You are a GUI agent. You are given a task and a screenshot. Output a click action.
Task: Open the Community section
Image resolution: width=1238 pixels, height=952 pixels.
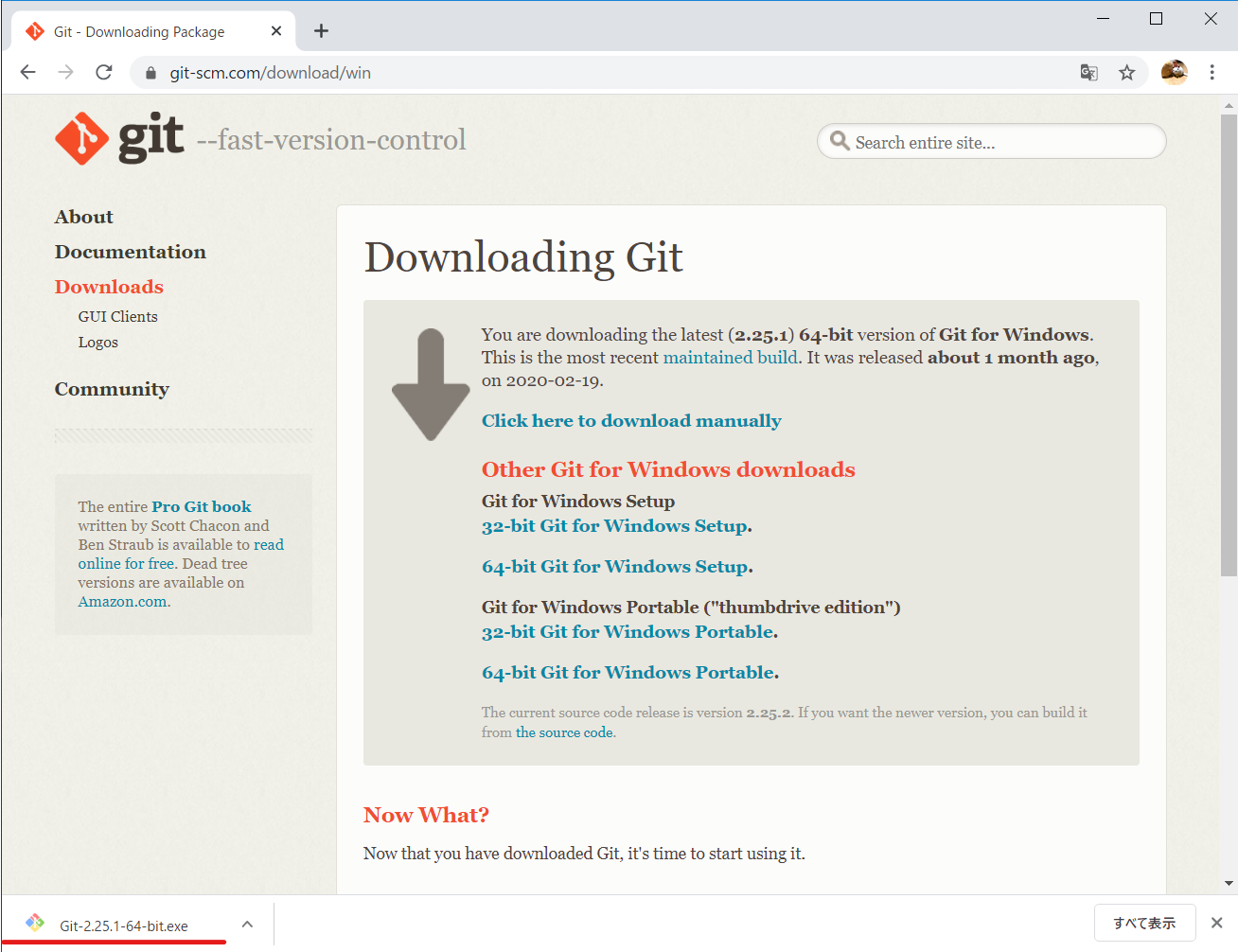click(x=112, y=389)
